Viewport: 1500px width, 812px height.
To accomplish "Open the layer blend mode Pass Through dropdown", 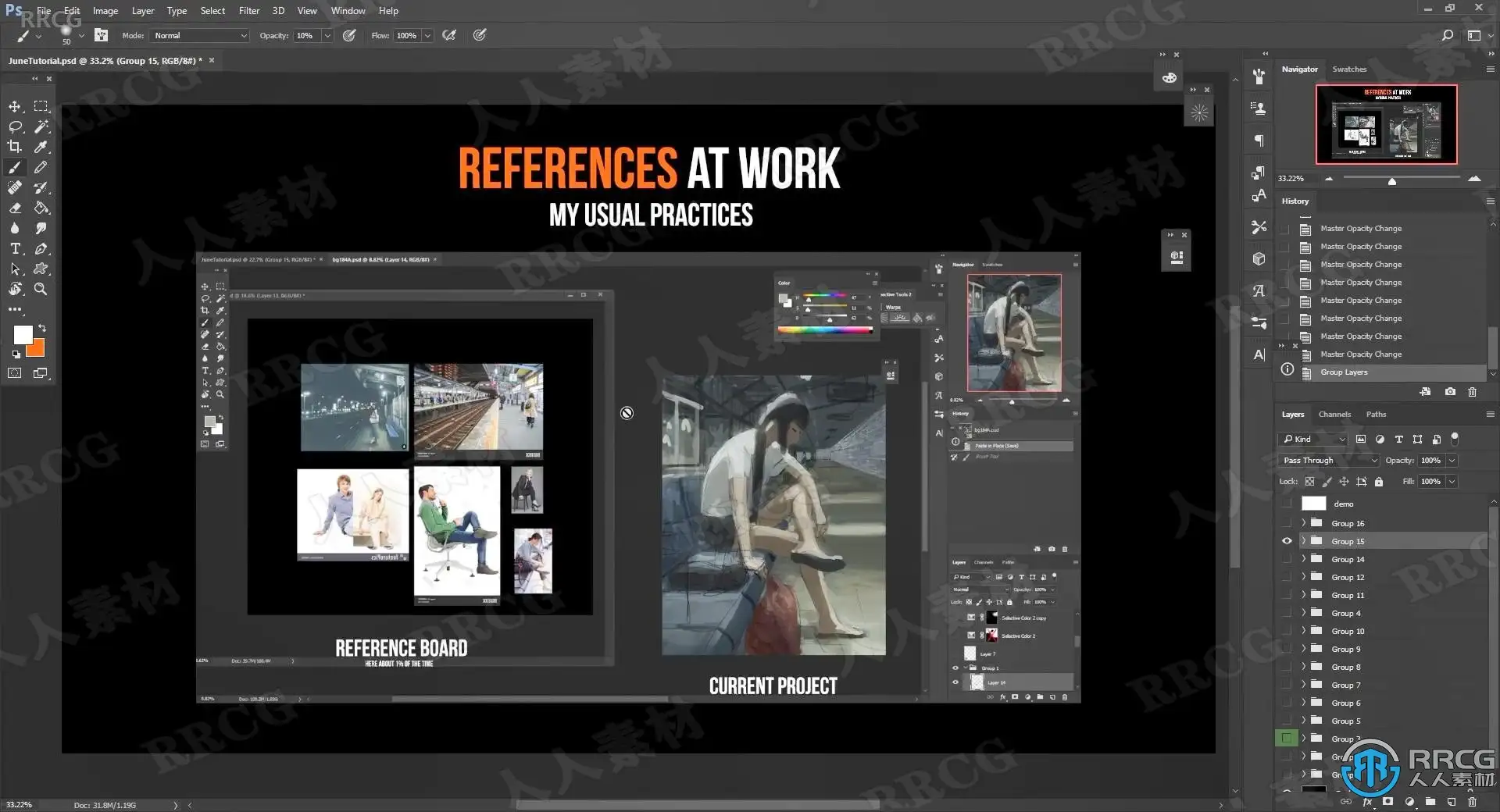I will [x=1330, y=460].
